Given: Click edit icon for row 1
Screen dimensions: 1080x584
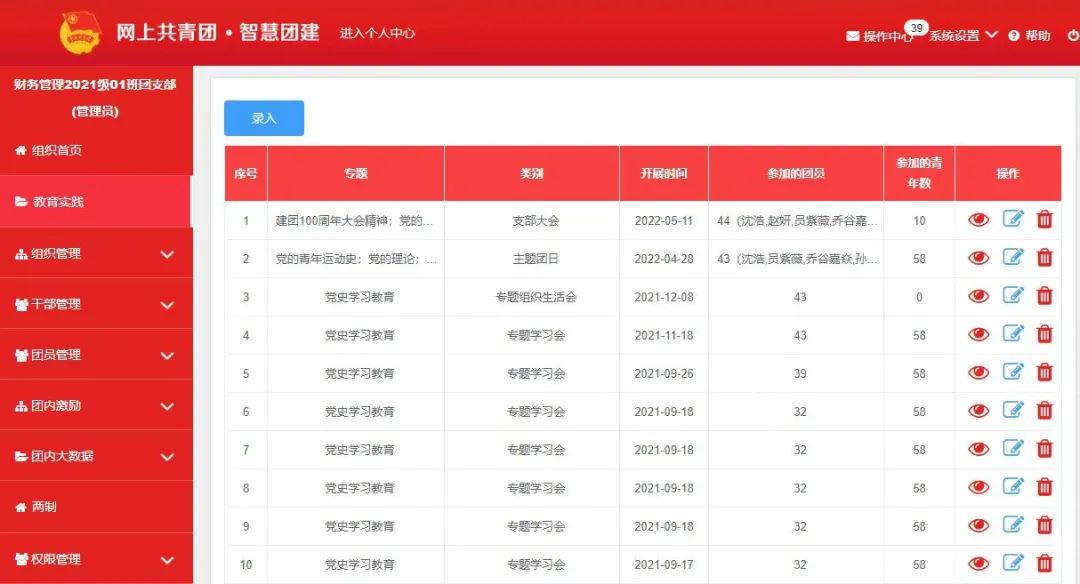Looking at the screenshot, I should pos(1013,219).
